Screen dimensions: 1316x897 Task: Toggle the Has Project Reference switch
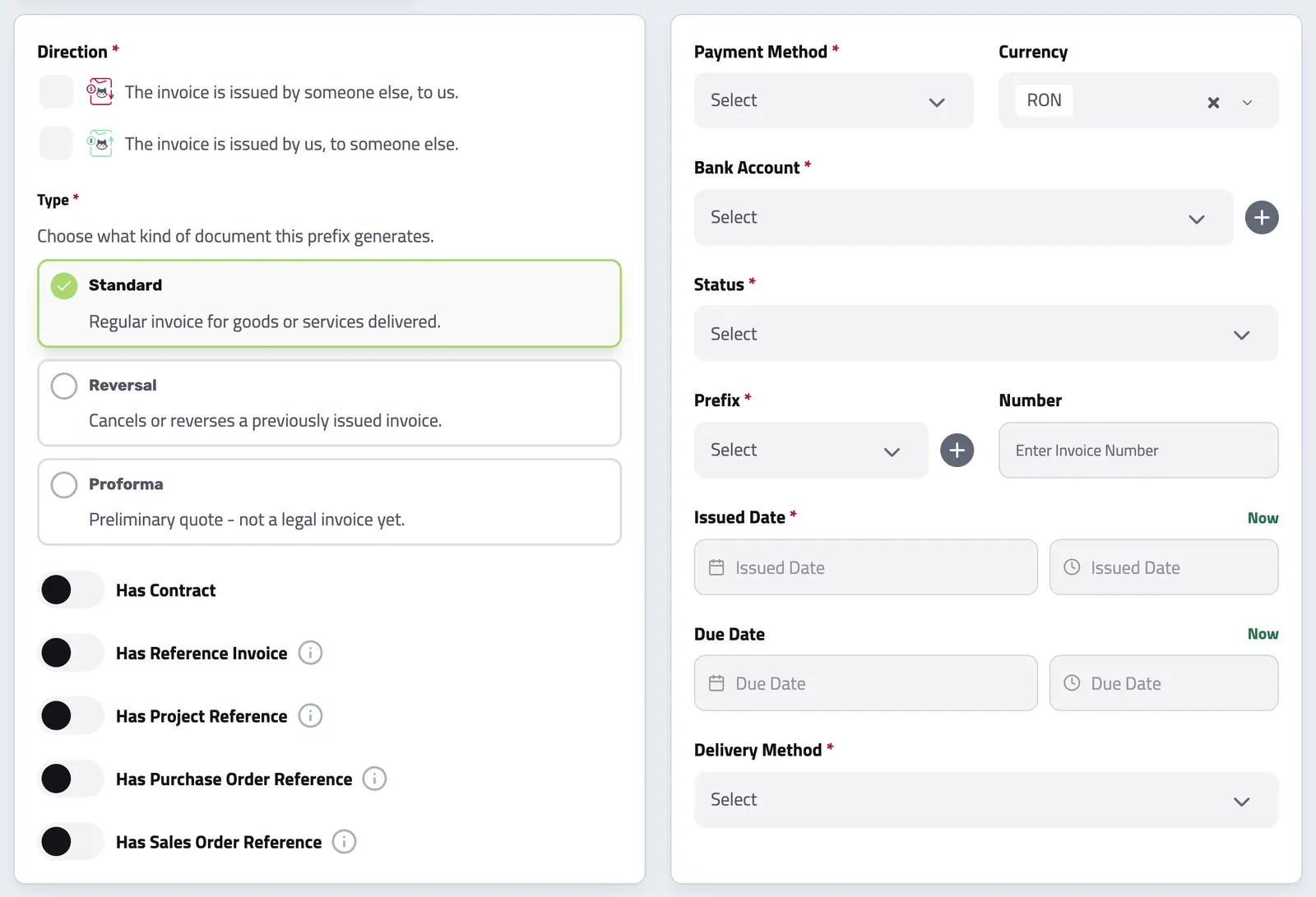pyautogui.click(x=72, y=715)
